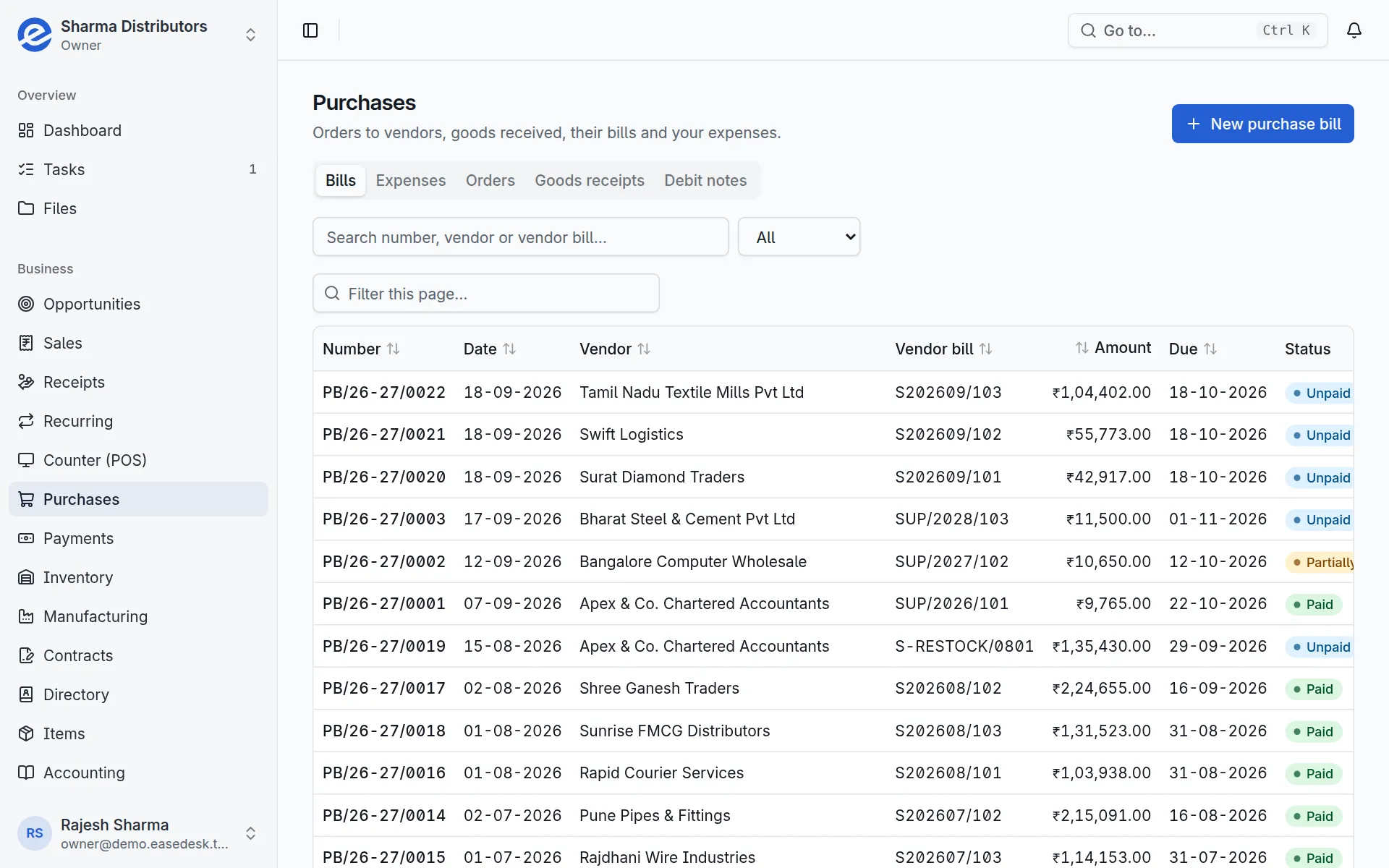Viewport: 1389px width, 868px height.
Task: Click the Dashboard grid icon
Action: 26,130
